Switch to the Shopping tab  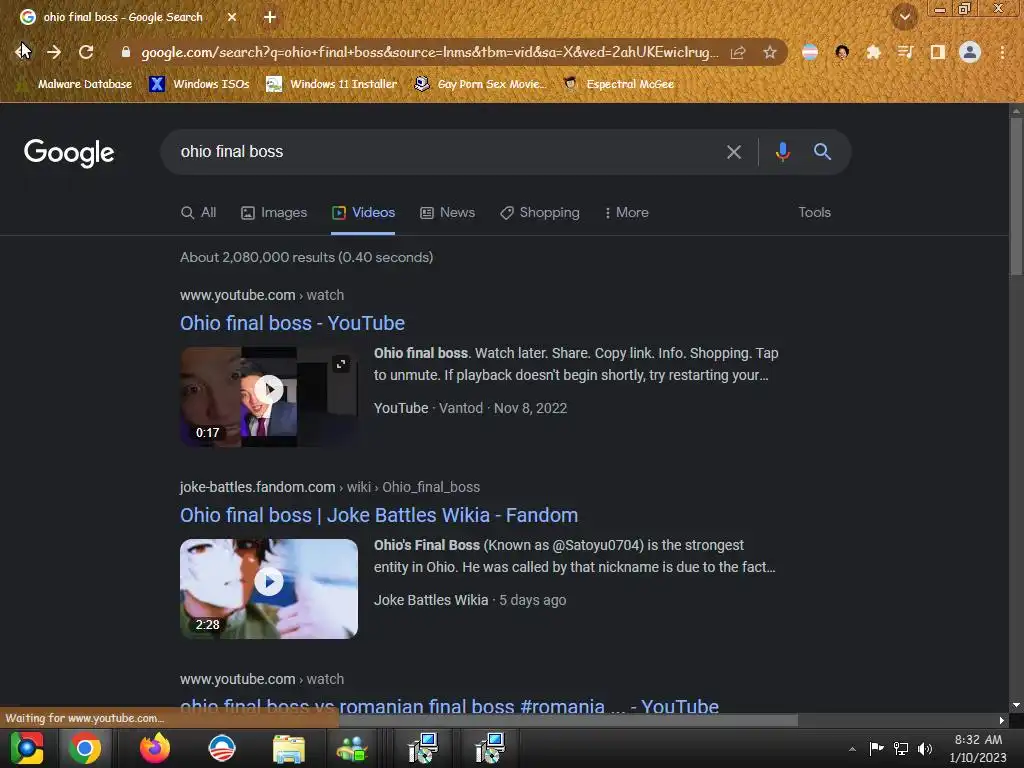pos(539,213)
